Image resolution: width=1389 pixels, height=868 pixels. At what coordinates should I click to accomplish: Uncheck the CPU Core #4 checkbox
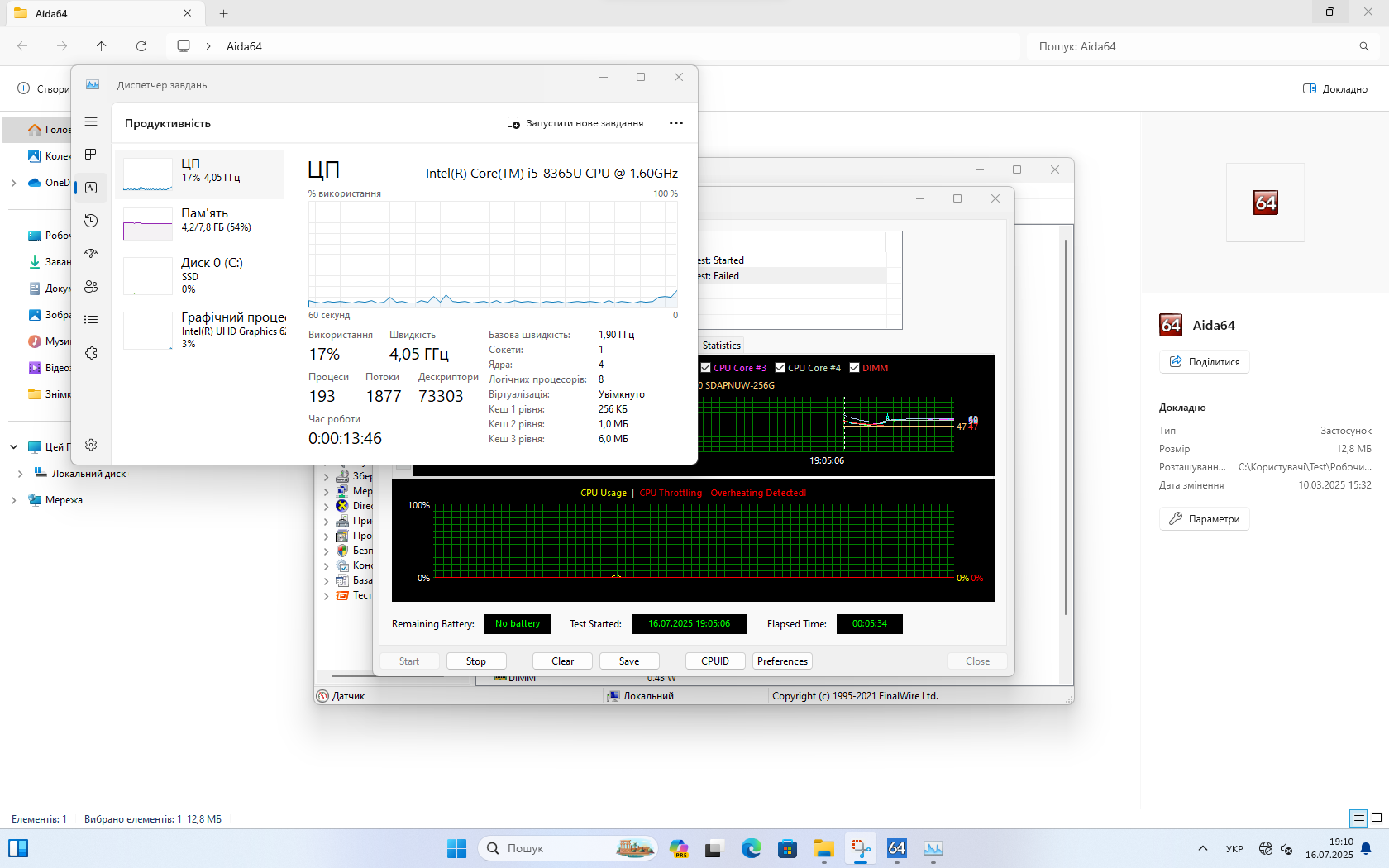point(780,368)
